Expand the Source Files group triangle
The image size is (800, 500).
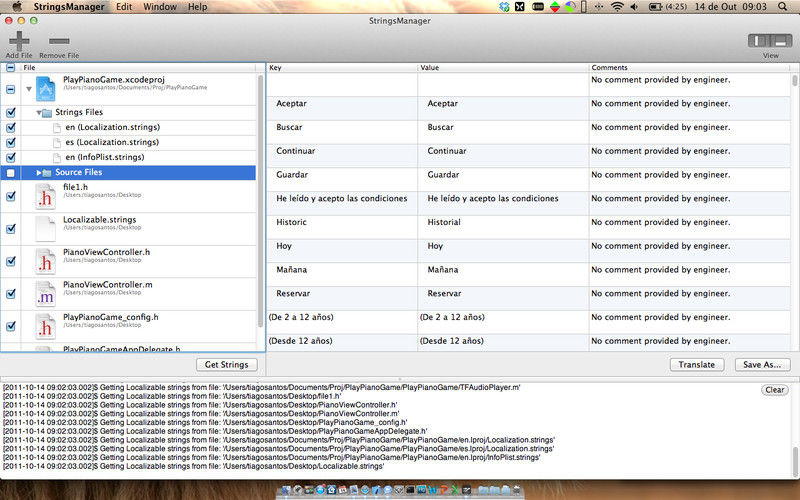[x=39, y=173]
